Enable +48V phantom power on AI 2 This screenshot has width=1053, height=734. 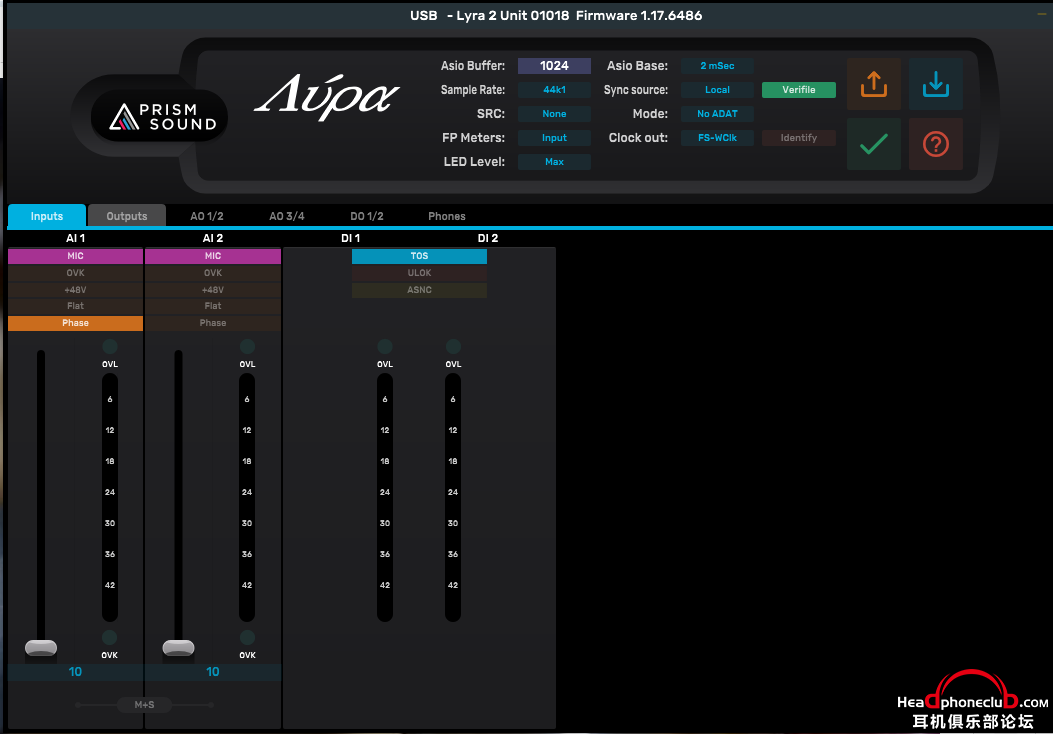(213, 290)
